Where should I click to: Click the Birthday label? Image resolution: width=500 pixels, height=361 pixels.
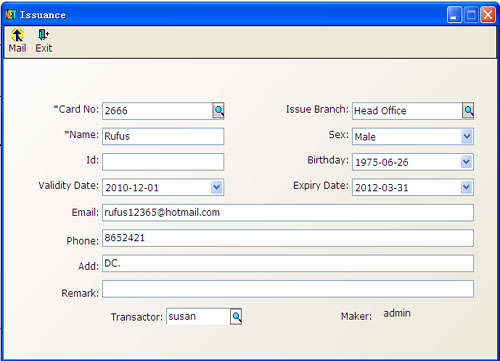tap(328, 160)
